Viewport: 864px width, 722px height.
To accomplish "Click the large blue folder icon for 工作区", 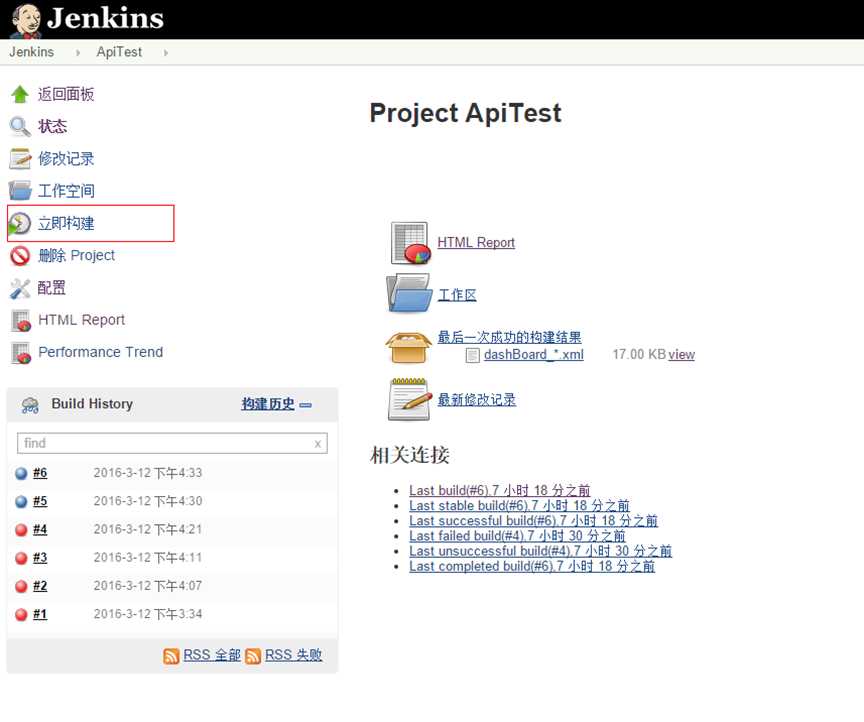I will [x=408, y=293].
